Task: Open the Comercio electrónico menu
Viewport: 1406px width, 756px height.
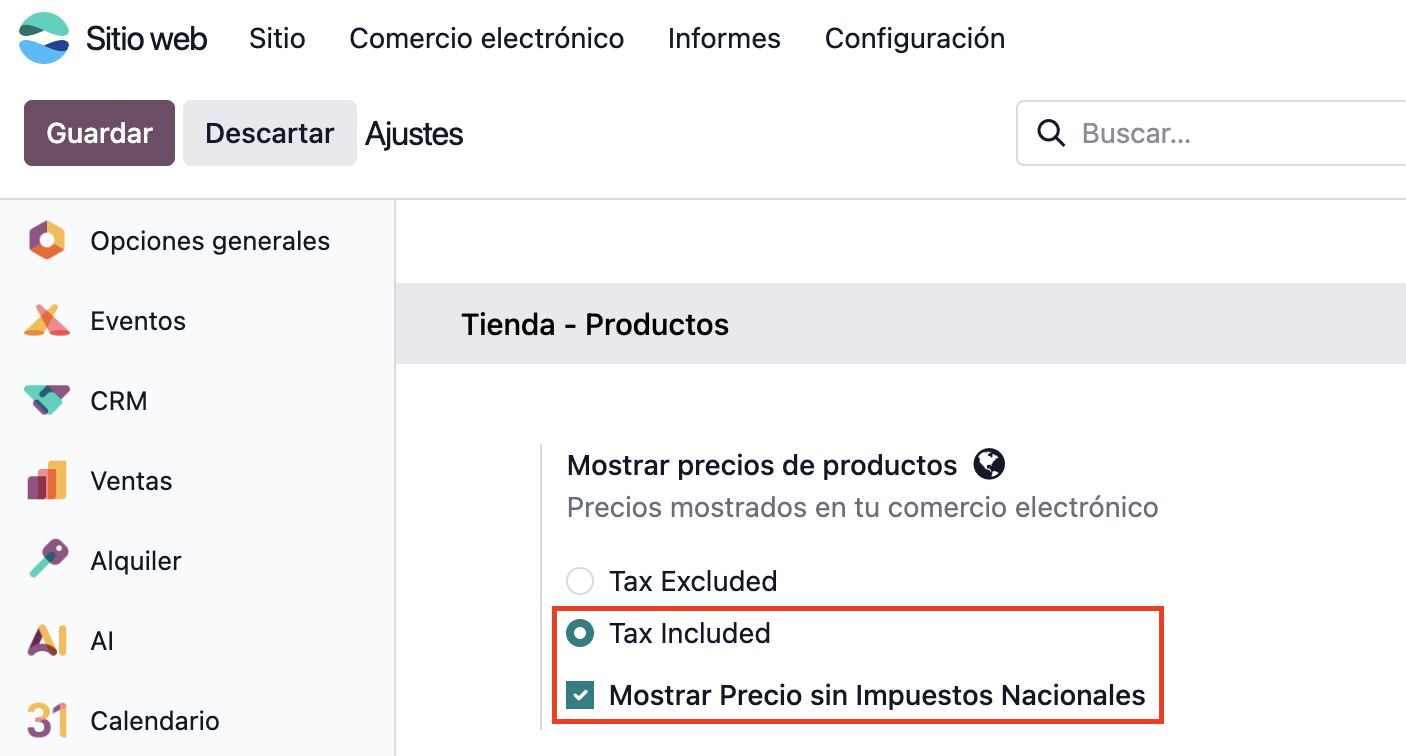Action: tap(487, 39)
